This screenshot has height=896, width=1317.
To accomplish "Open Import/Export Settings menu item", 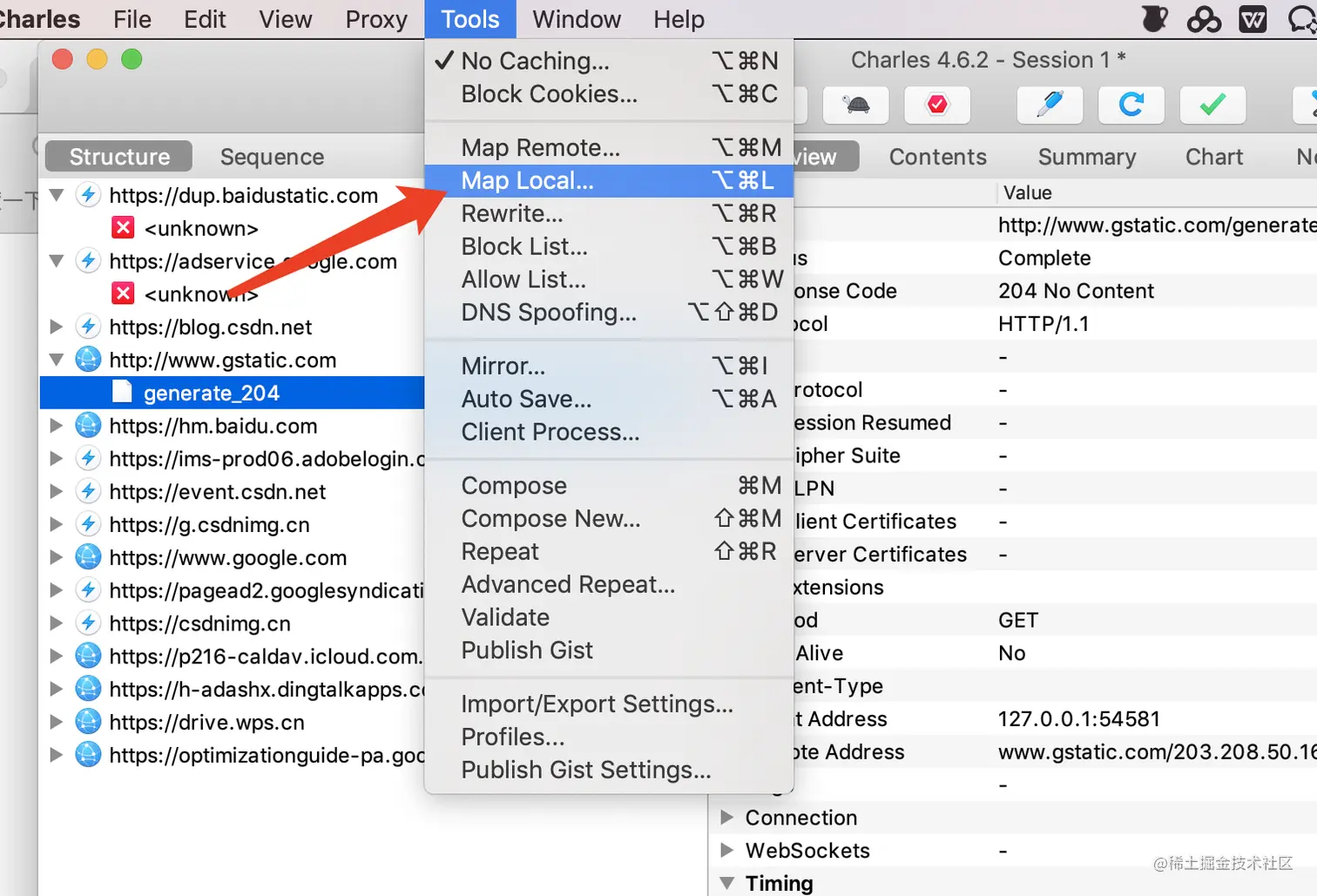I will (x=609, y=704).
